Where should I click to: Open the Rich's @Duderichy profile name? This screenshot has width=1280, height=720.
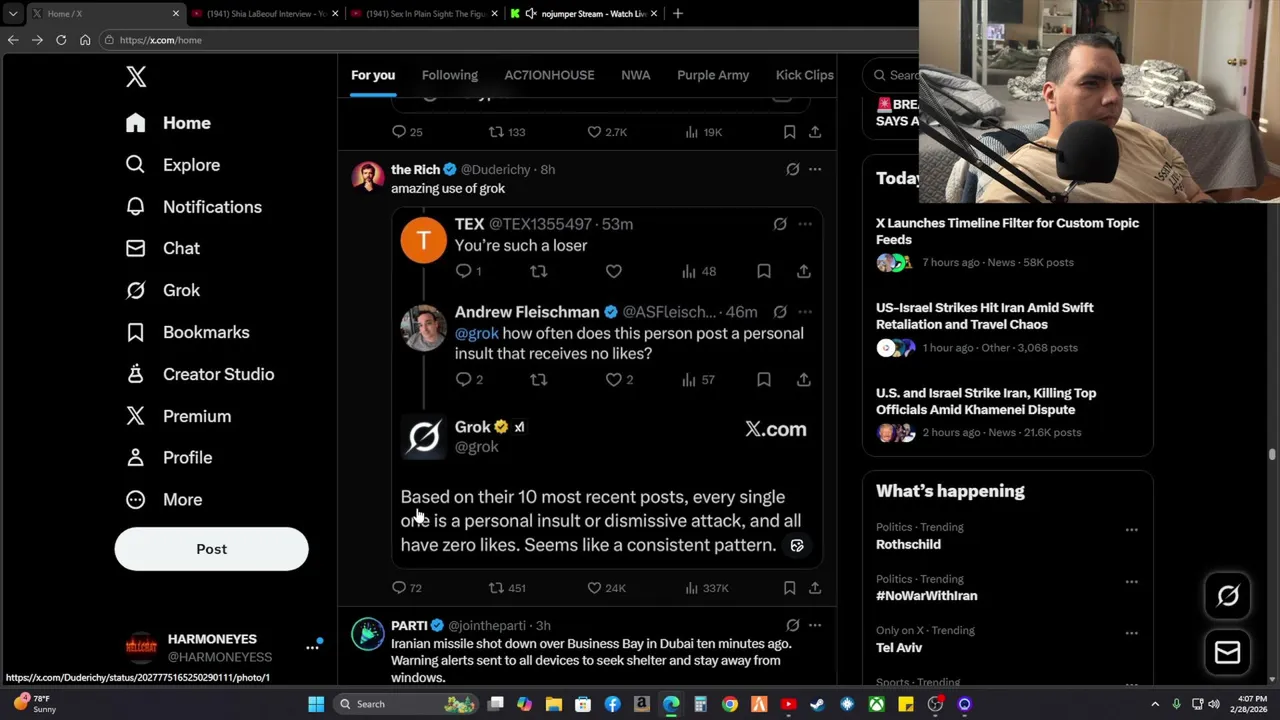[415, 170]
